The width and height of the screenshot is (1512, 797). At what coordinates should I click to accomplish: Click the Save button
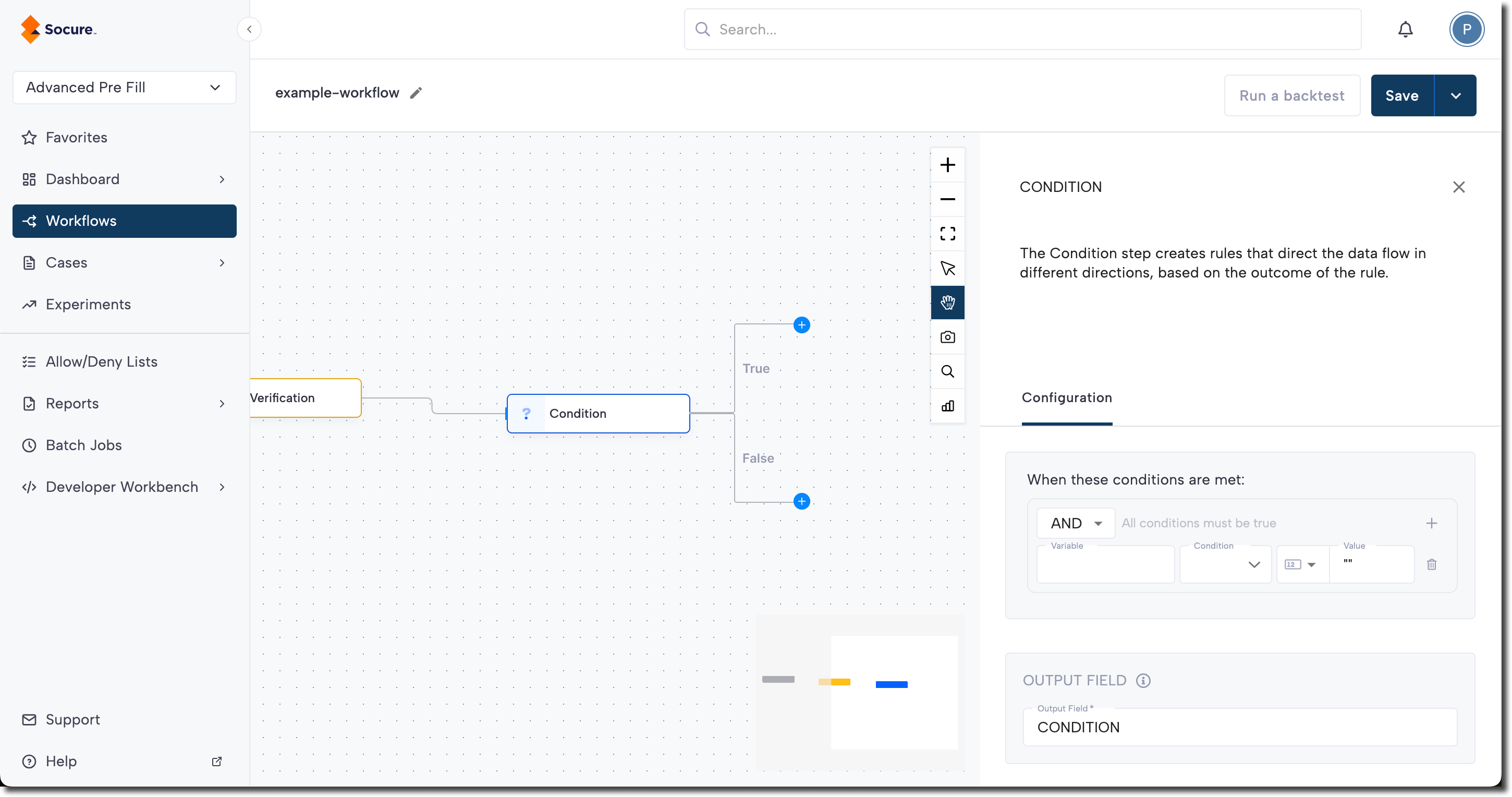tap(1401, 96)
